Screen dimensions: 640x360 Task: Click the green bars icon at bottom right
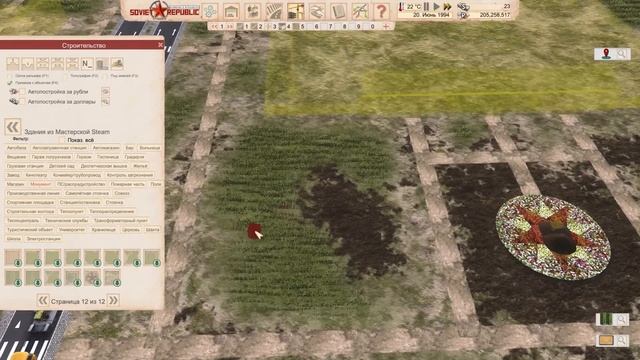606,319
